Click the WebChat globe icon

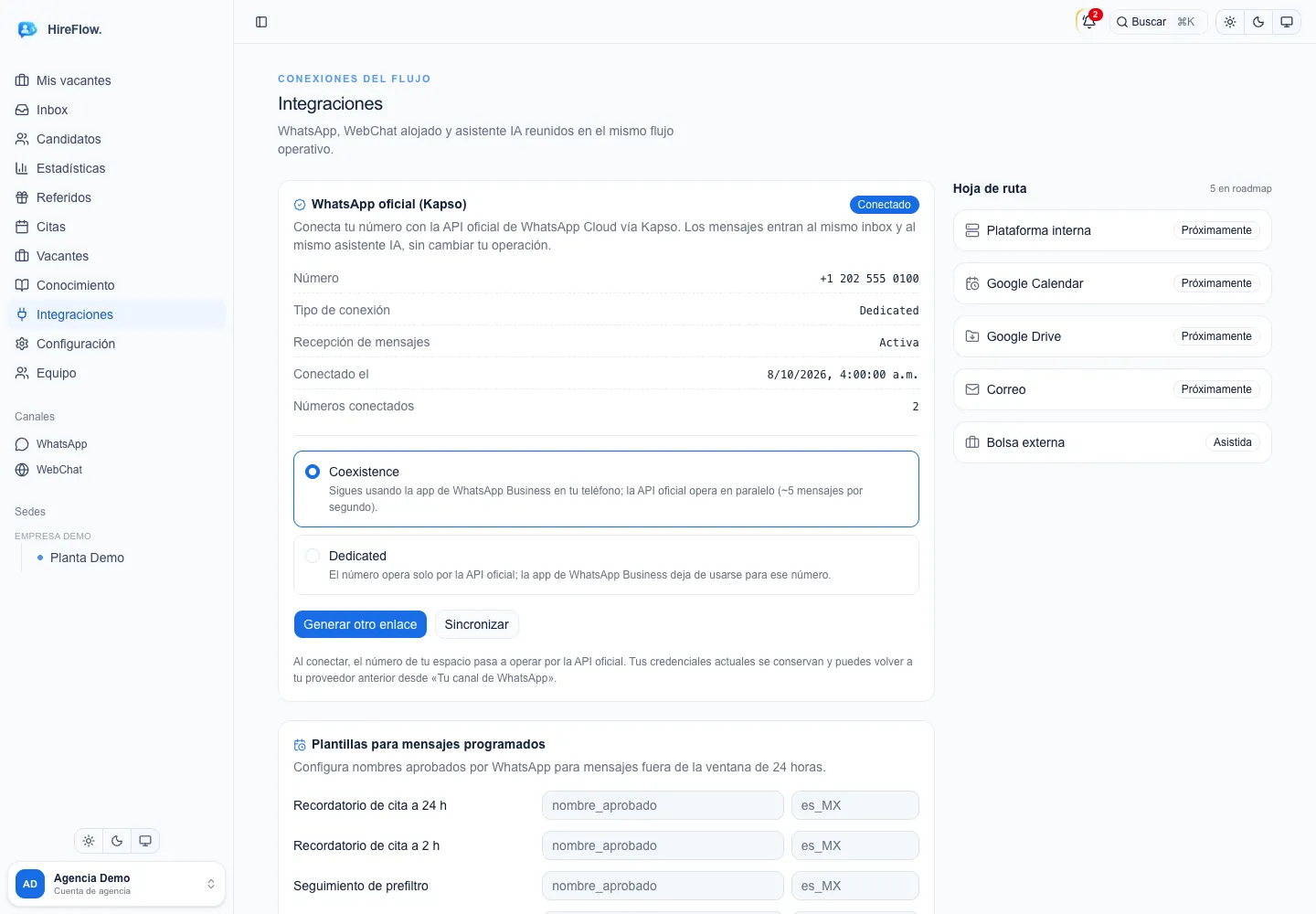22,470
